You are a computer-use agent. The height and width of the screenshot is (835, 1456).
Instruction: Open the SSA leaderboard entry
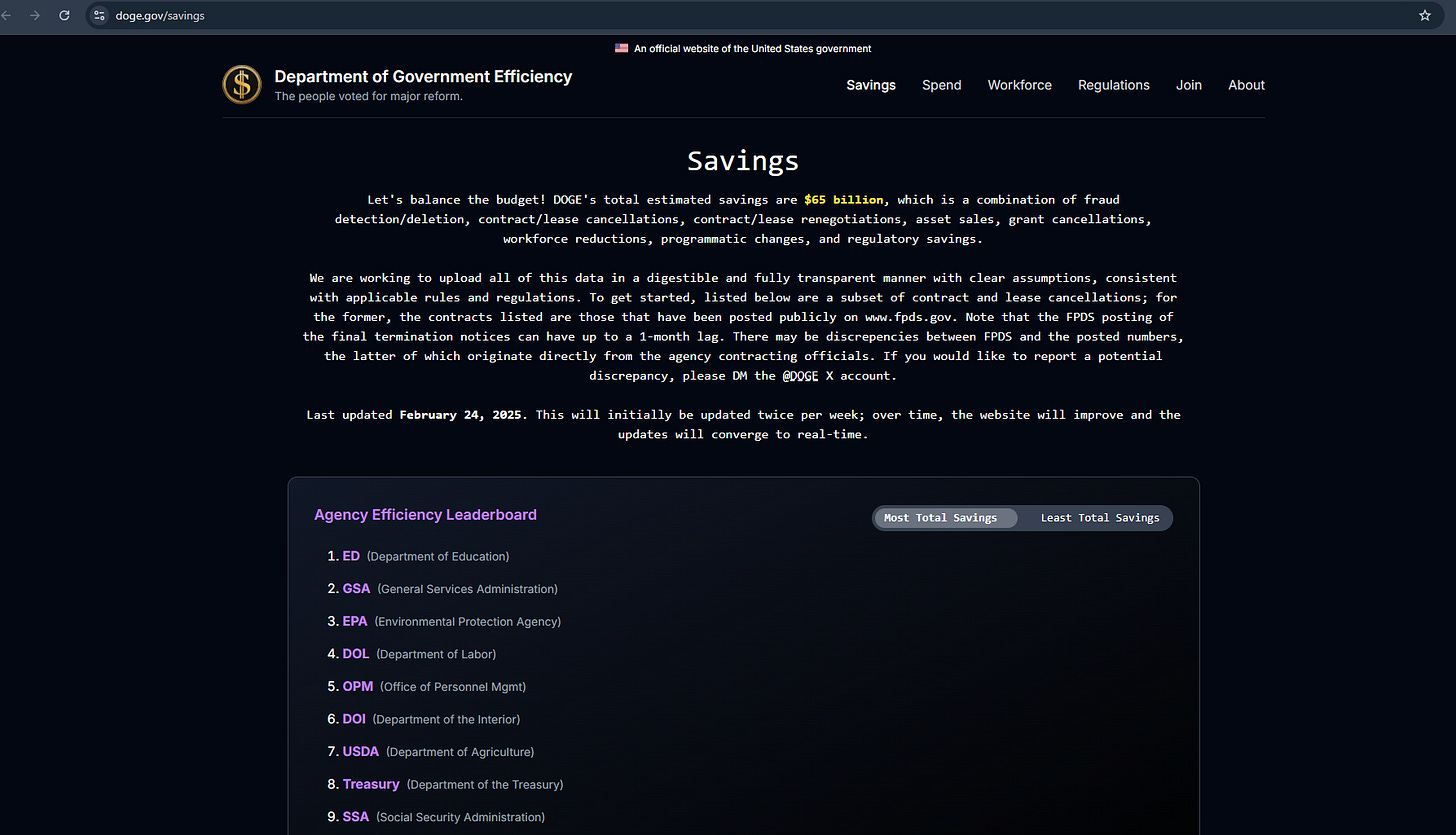pyautogui.click(x=356, y=817)
